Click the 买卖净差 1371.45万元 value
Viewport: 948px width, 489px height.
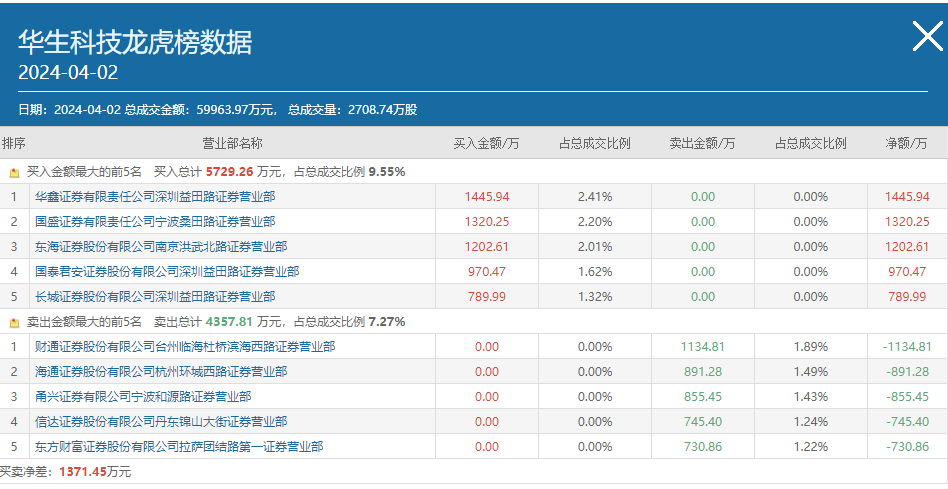tap(94, 471)
